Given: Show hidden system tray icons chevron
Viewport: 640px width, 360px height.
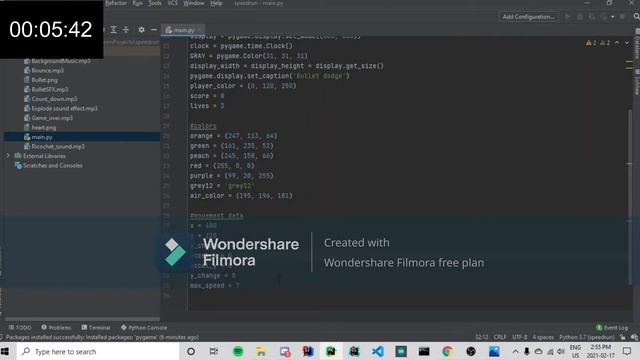Looking at the screenshot, I should point(516,351).
